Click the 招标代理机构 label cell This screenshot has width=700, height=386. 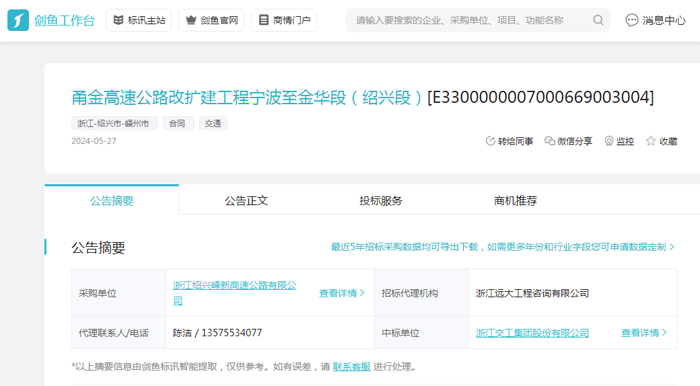(422, 293)
